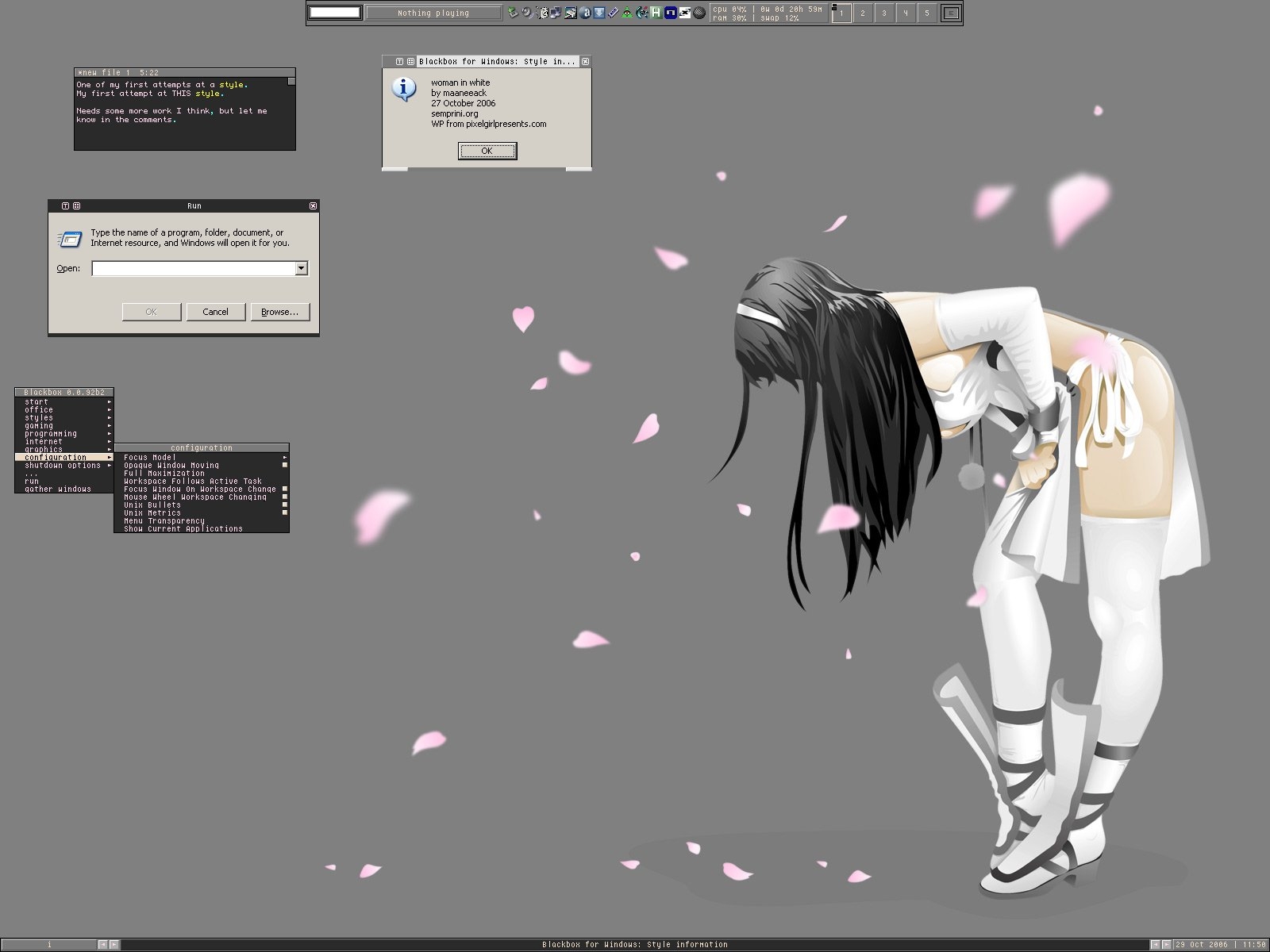Image resolution: width=1270 pixels, height=952 pixels.
Task: Click the left arrow beside the date in taskbar
Action: [1156, 944]
